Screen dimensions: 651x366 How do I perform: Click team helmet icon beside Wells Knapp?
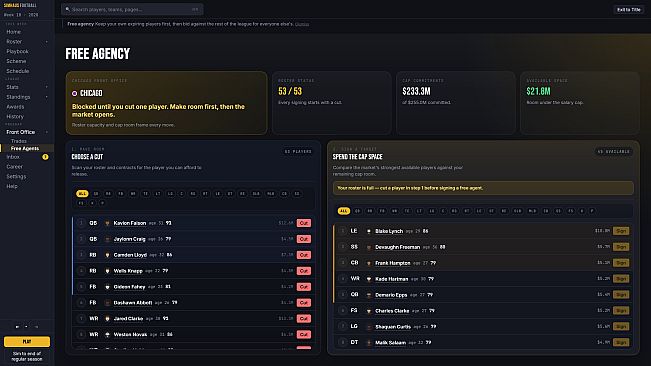[107, 271]
